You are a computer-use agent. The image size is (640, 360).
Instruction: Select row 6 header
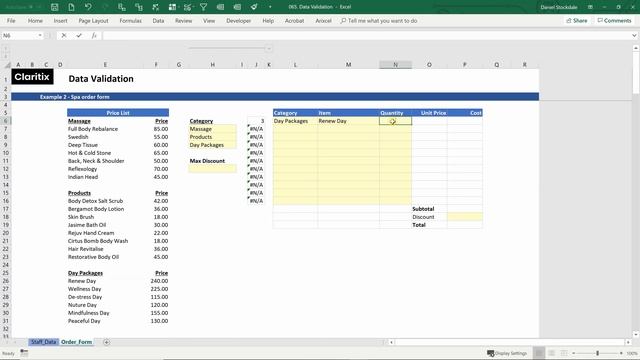[x=5, y=121]
